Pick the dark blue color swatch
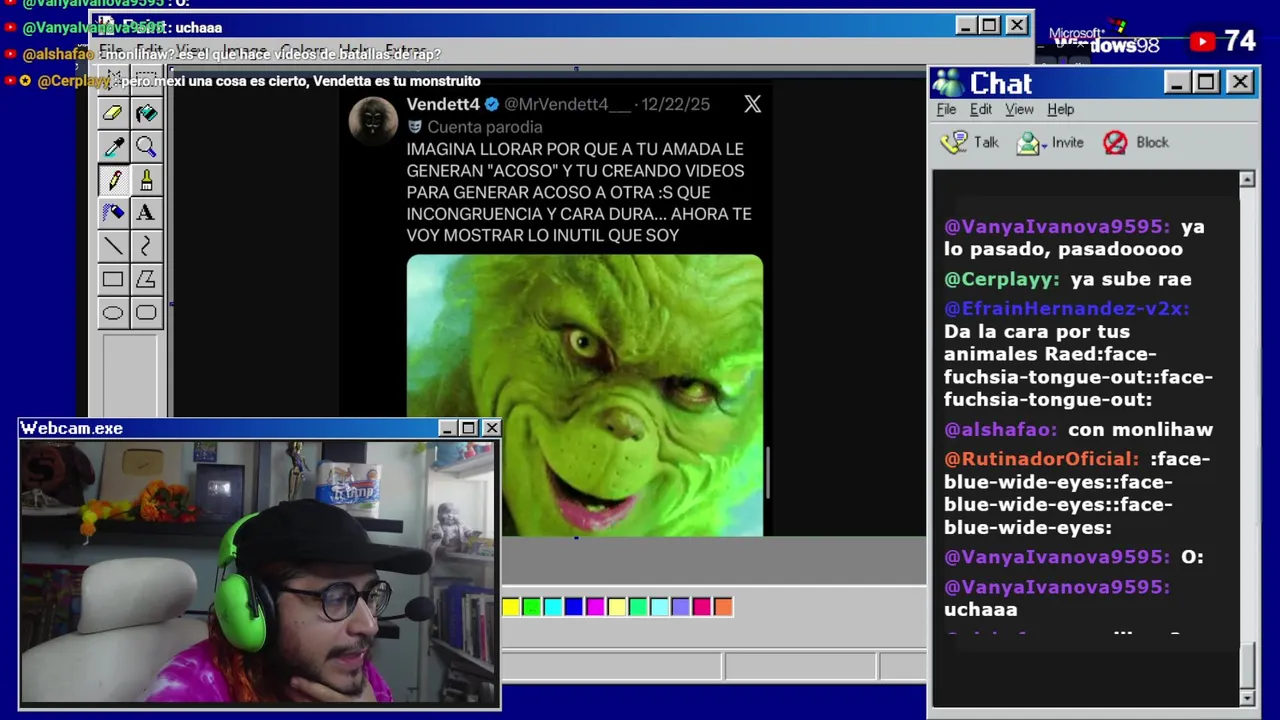The height and width of the screenshot is (720, 1280). point(574,606)
